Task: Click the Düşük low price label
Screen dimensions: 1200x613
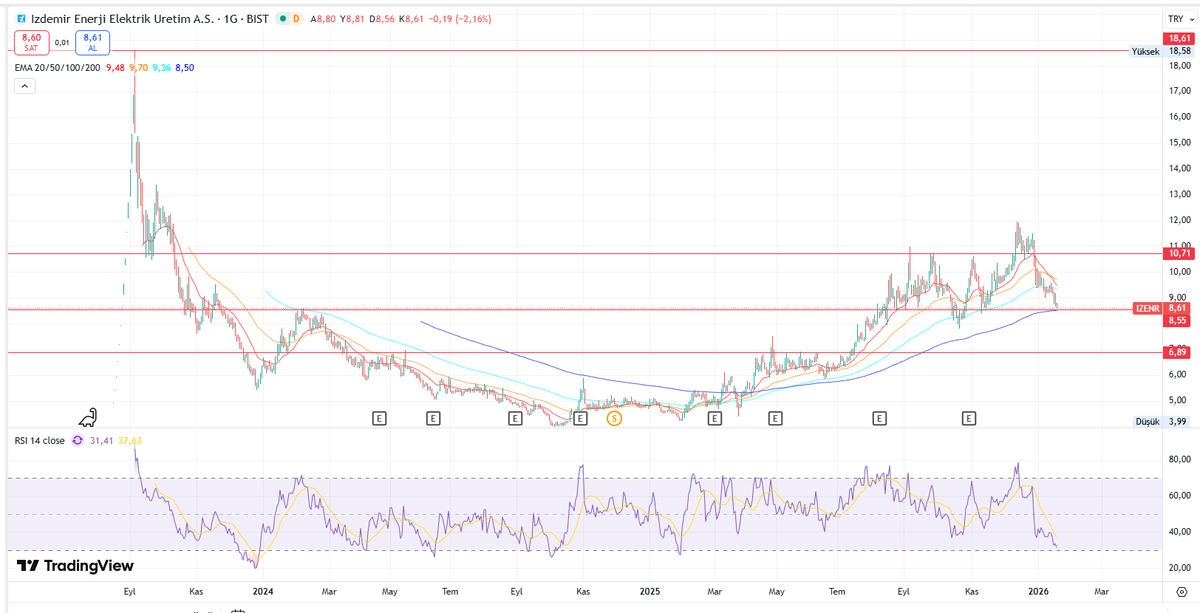Action: (1146, 422)
